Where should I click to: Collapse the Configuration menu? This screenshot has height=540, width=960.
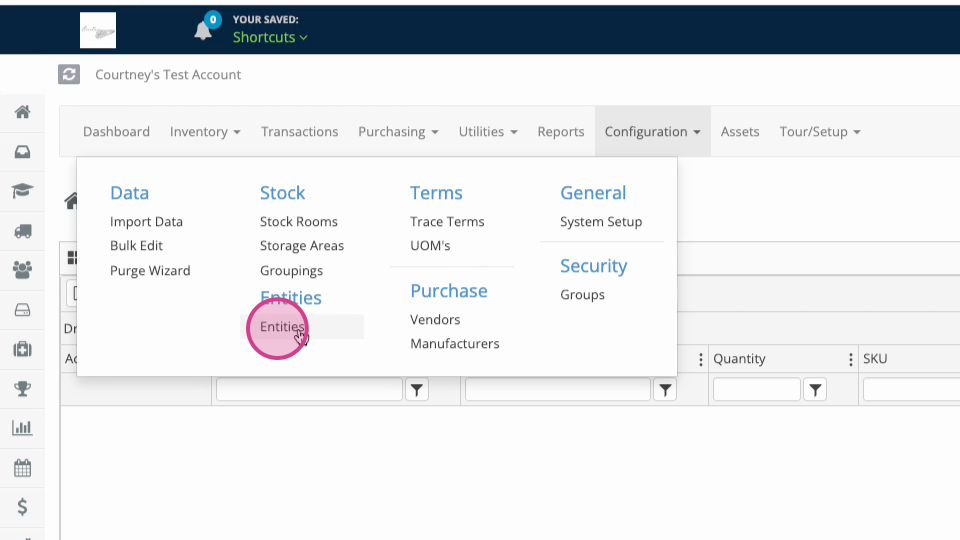[653, 132]
